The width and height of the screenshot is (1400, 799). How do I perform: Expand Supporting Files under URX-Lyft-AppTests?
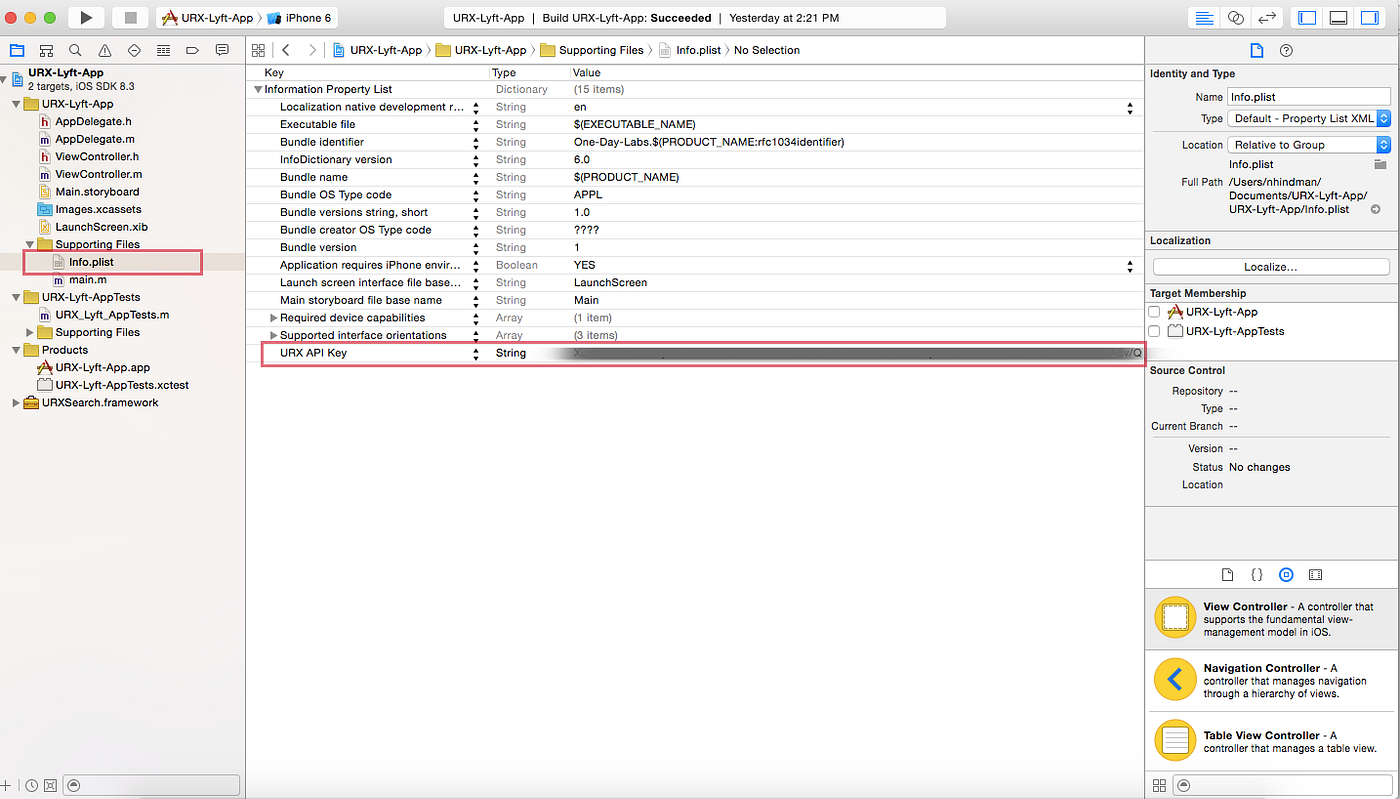[30, 332]
